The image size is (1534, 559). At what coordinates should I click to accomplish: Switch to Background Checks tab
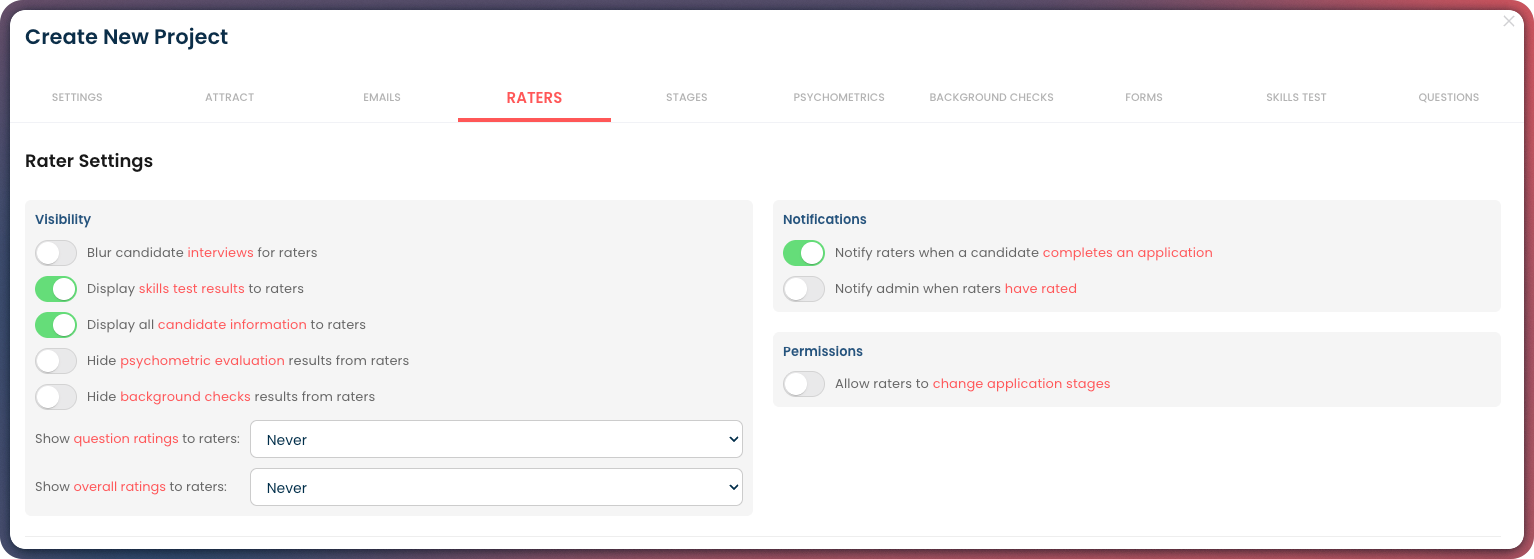tap(991, 98)
